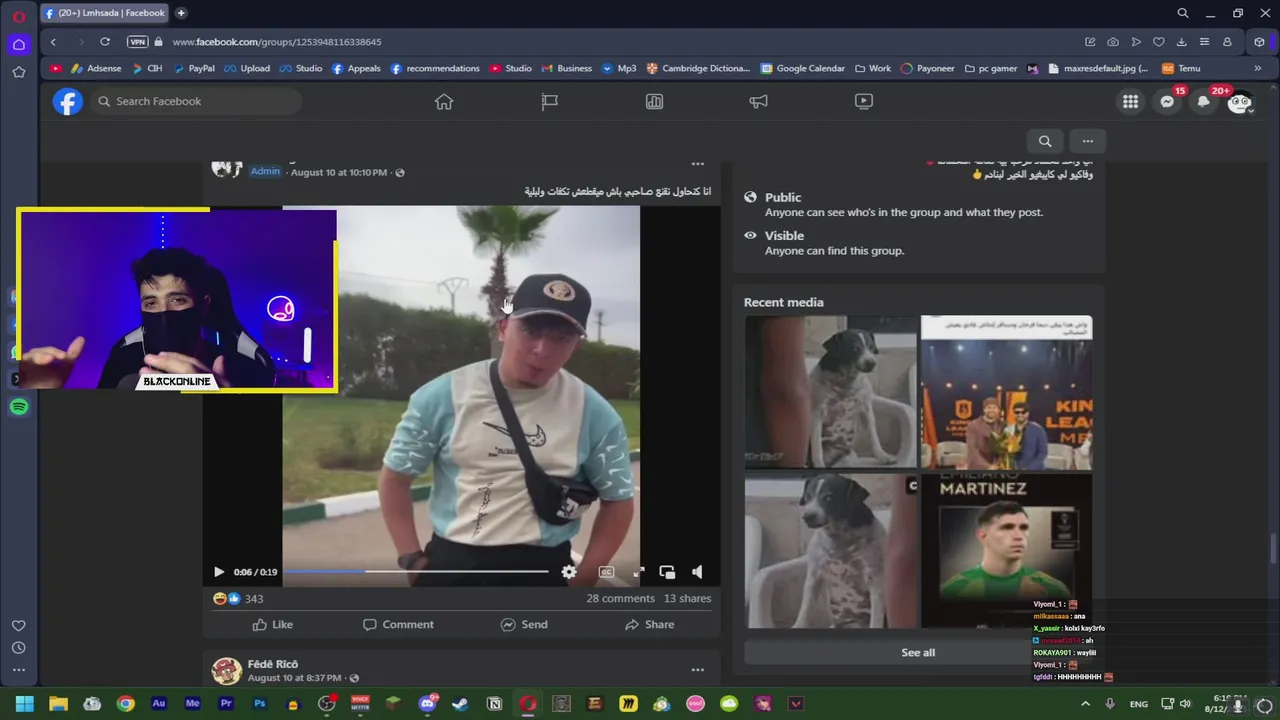Screen dimensions: 1280x720
Task: Seek on the video progress bar
Action: pos(416,572)
